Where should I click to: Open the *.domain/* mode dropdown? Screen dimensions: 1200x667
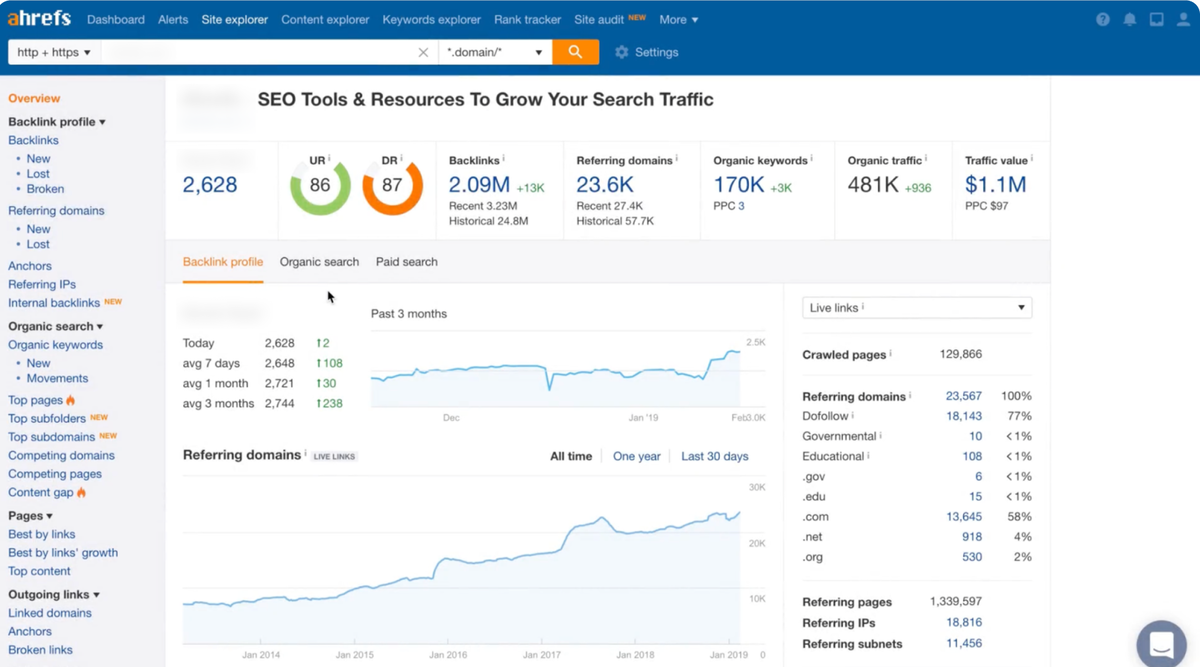point(495,52)
